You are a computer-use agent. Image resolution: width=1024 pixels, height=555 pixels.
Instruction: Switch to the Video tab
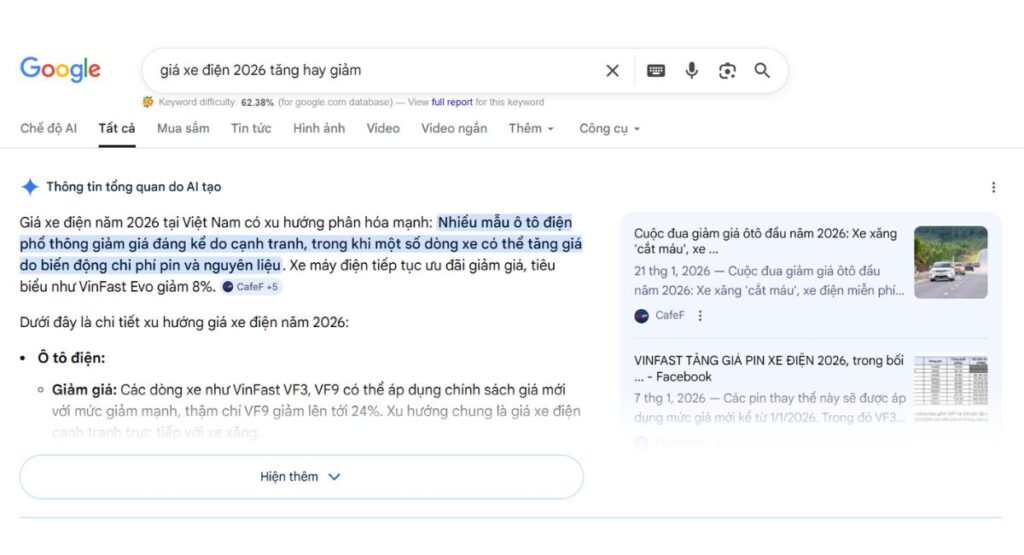tap(383, 129)
